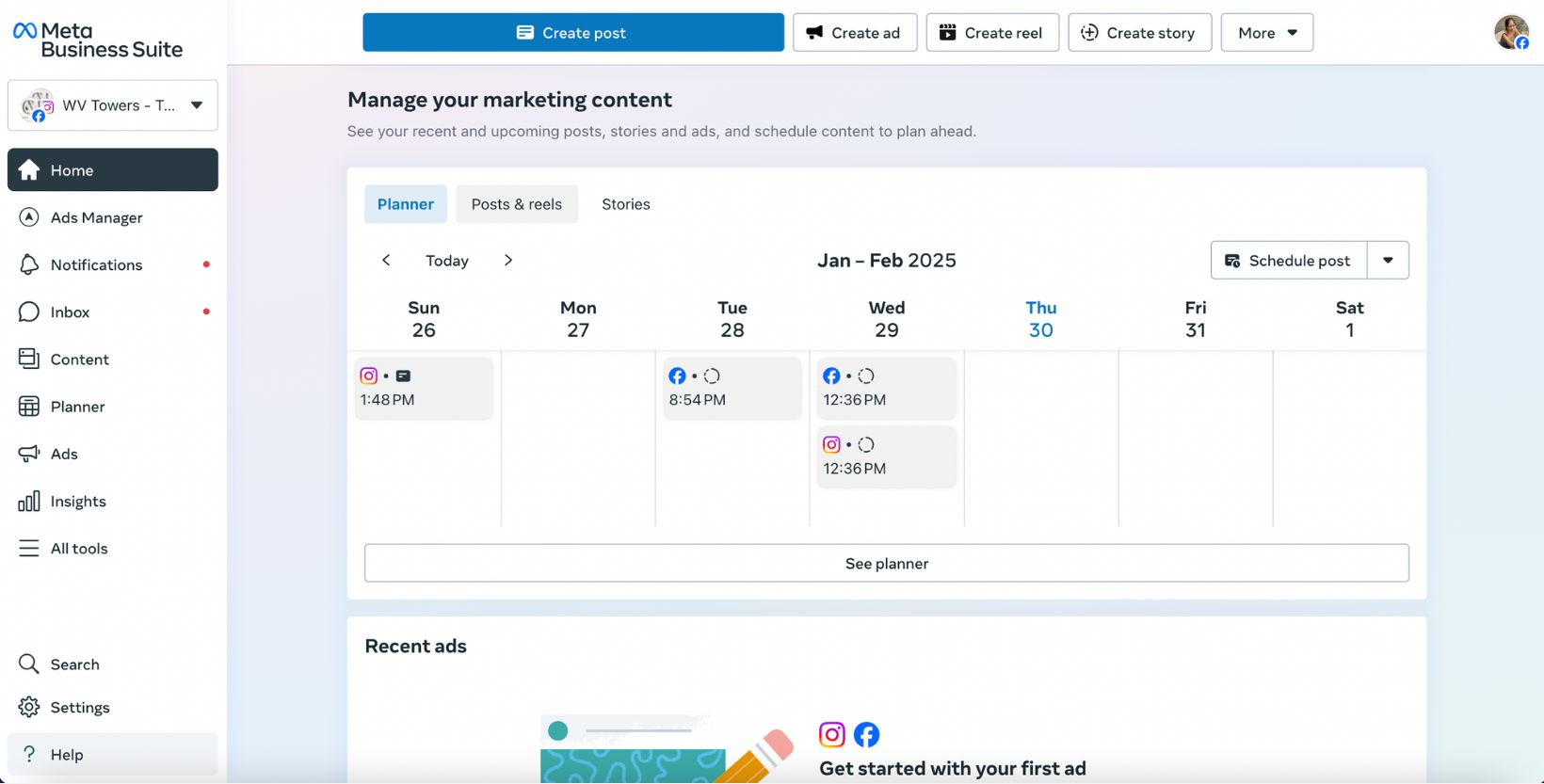
Task: Click the Create post button
Action: 572,33
